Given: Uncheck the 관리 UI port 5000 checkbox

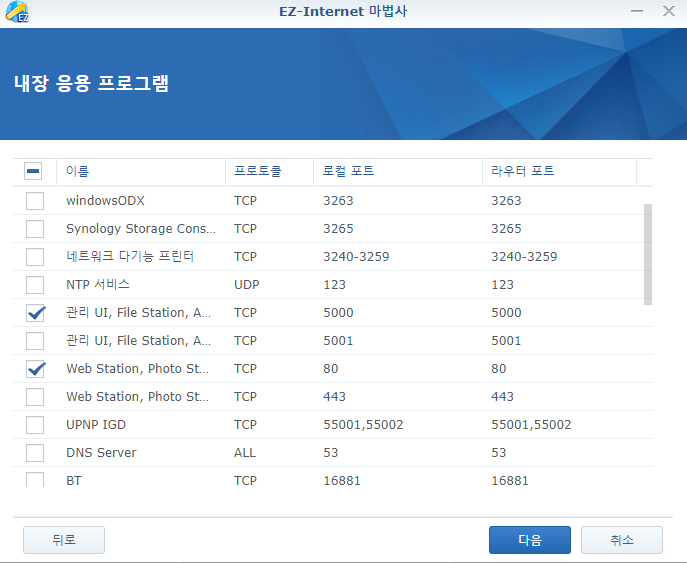Looking at the screenshot, I should tap(35, 313).
